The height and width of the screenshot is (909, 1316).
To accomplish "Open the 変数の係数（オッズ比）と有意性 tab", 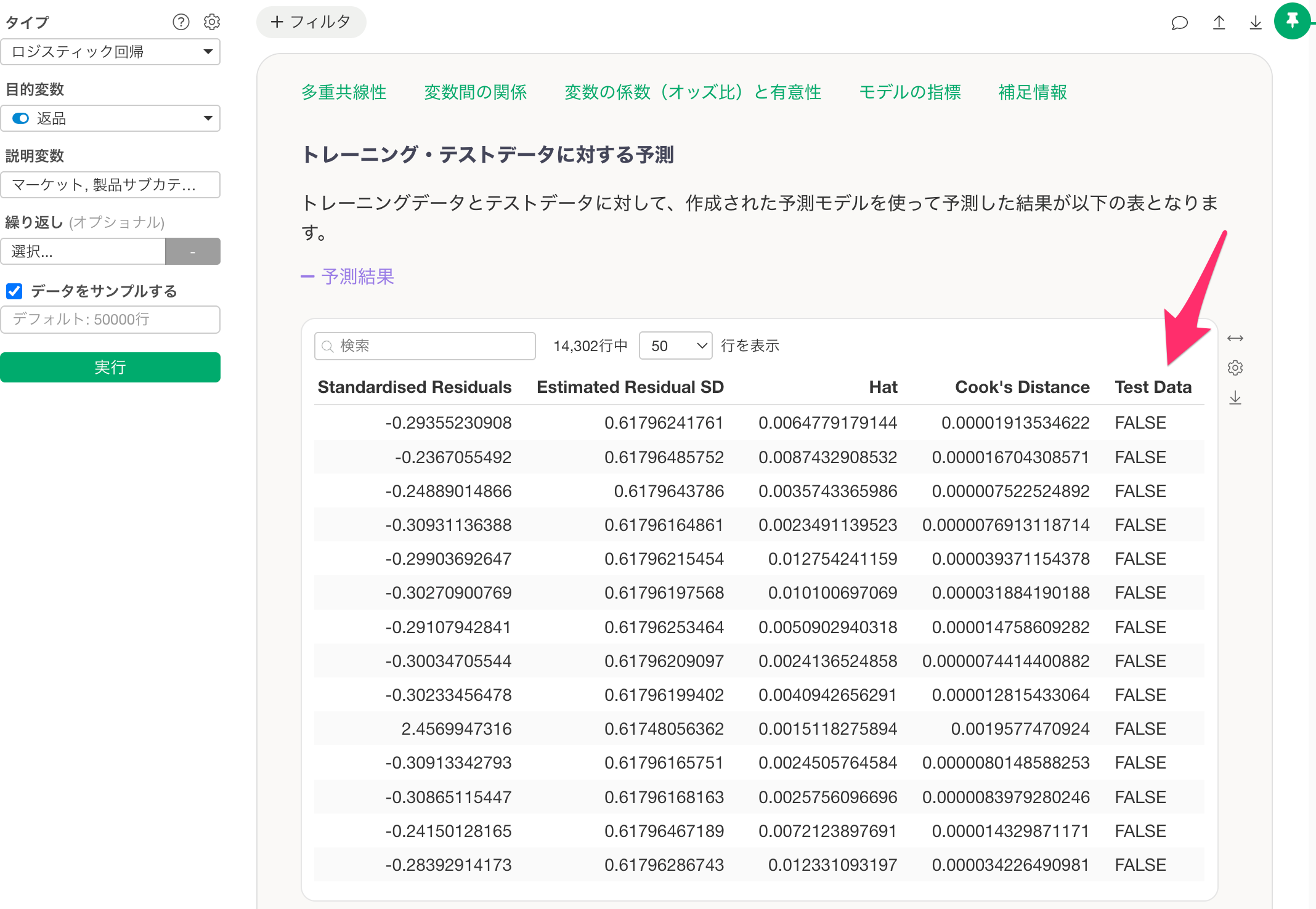I will [693, 92].
